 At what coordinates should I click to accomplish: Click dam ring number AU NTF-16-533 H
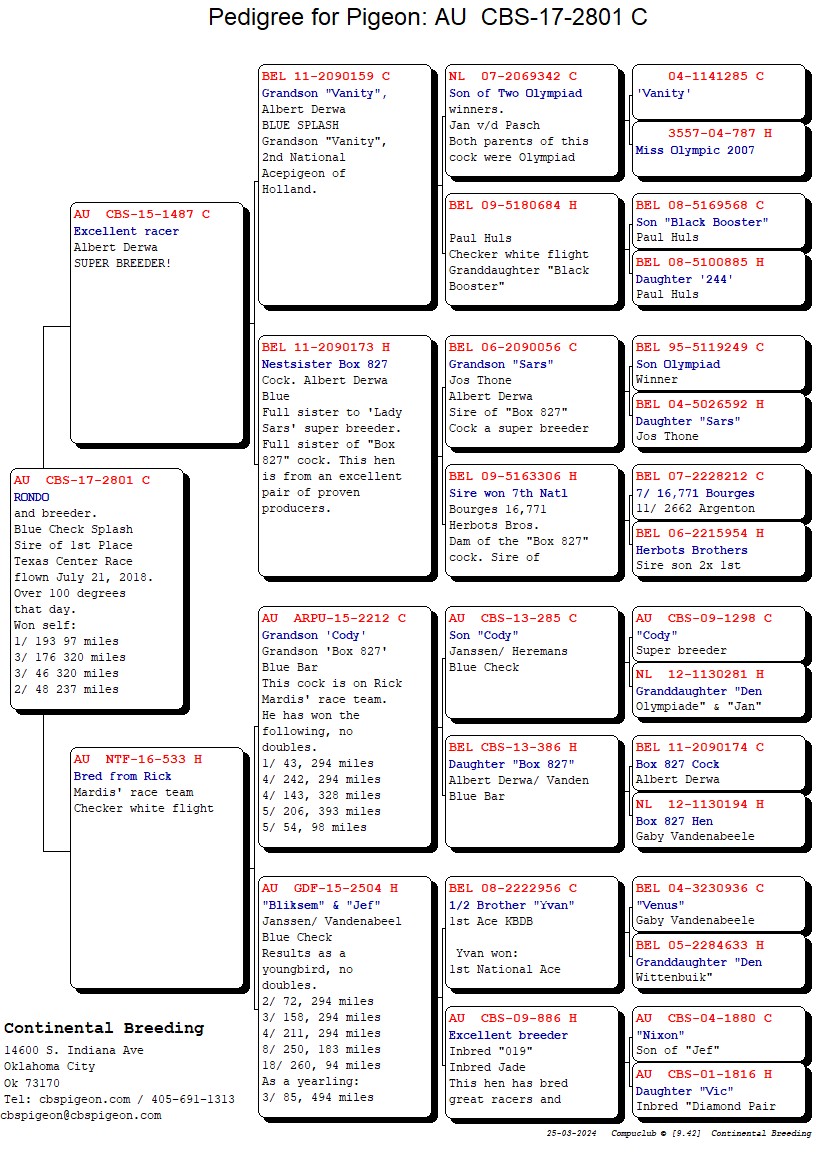coord(137,760)
